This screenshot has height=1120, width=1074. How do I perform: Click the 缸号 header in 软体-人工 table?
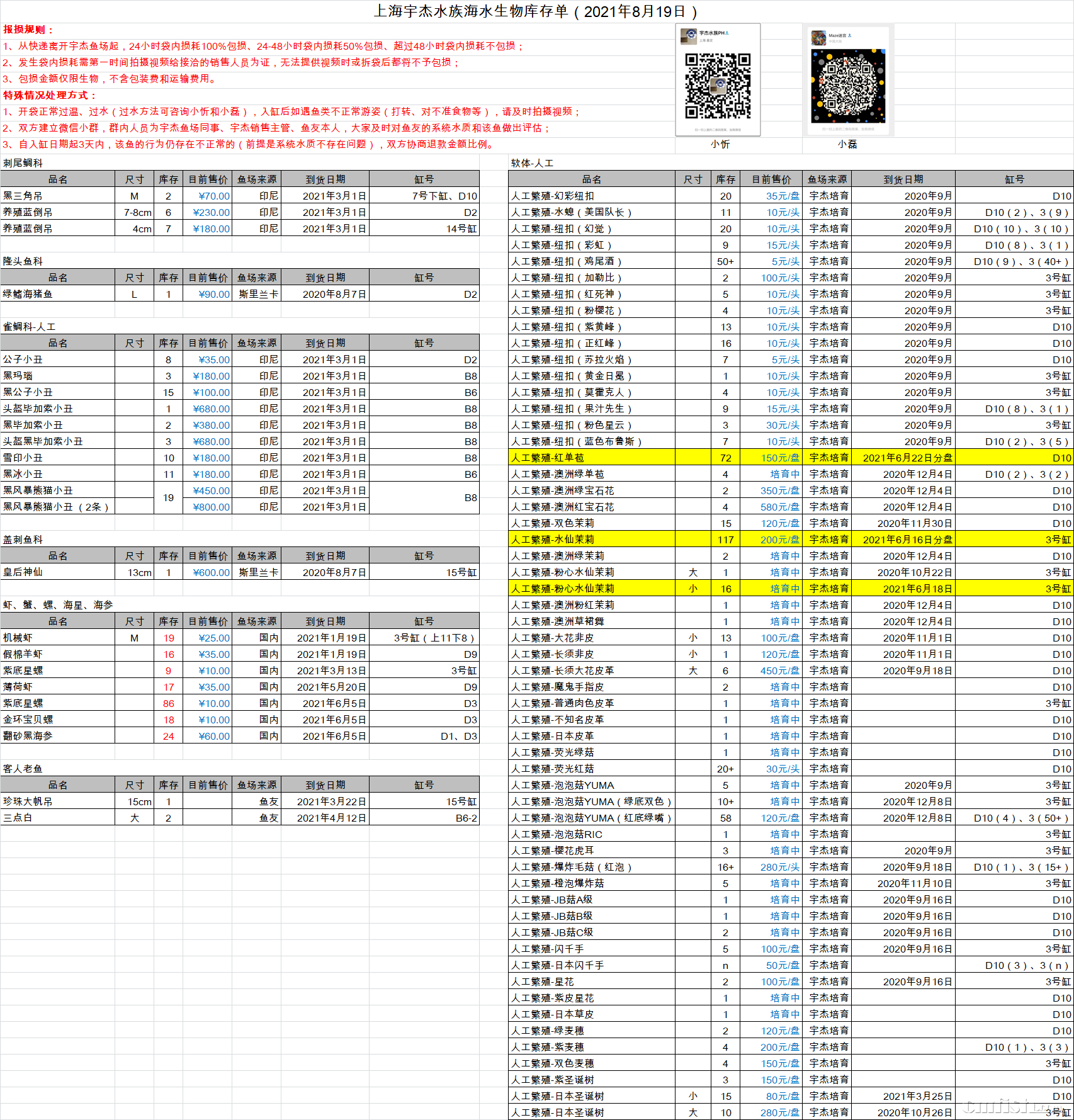click(1014, 179)
